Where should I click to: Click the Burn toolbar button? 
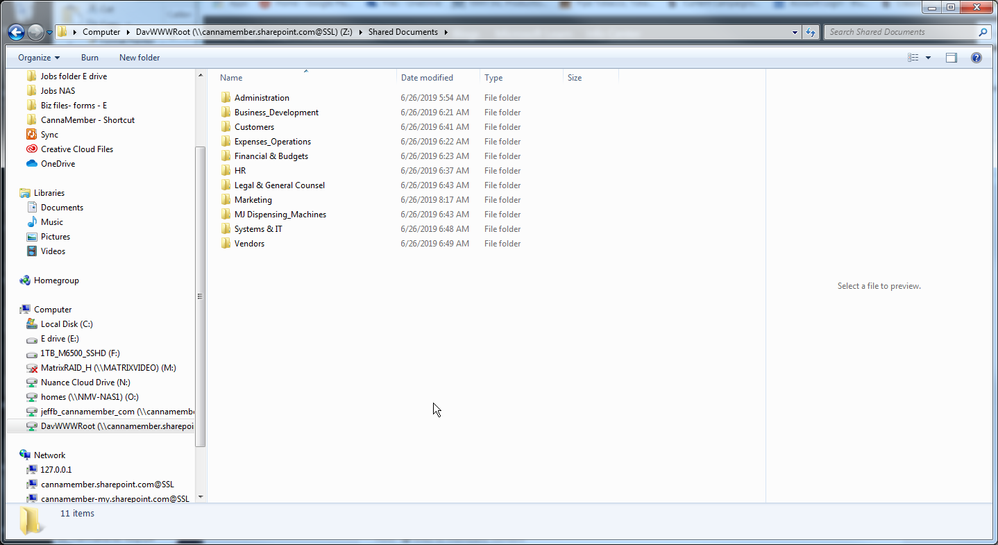90,57
